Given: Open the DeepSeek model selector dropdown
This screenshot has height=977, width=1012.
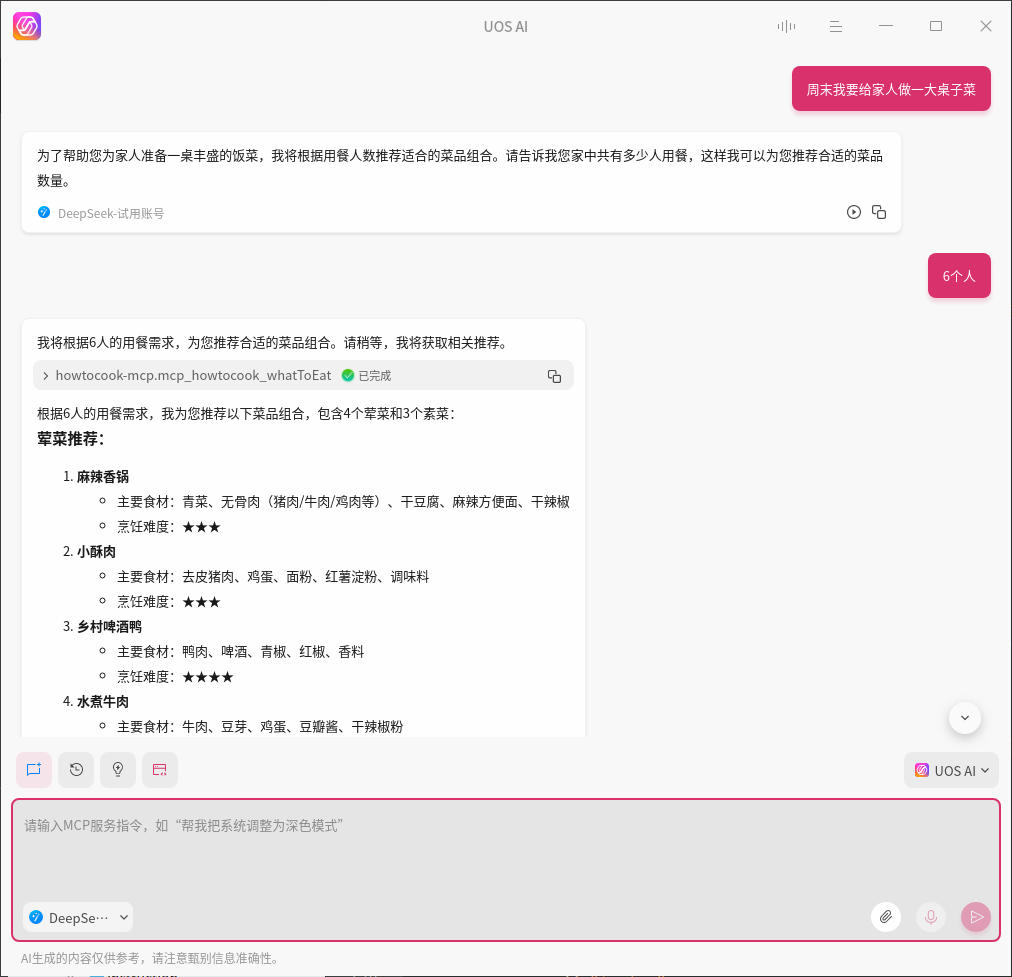Looking at the screenshot, I should coord(78,918).
